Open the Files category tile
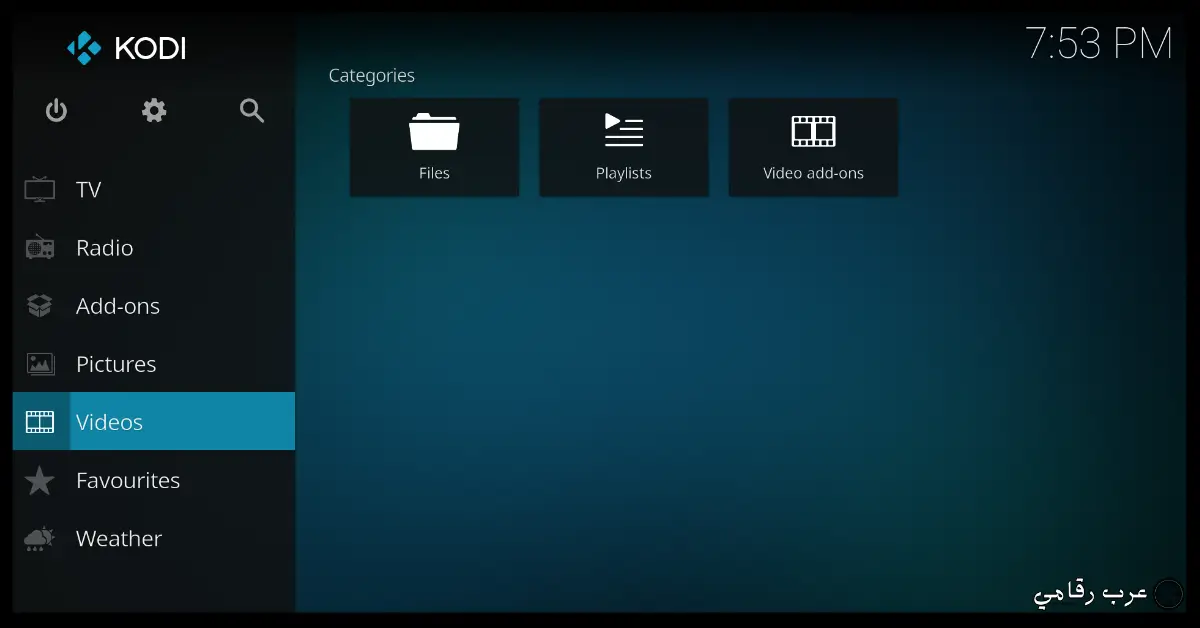 (434, 147)
